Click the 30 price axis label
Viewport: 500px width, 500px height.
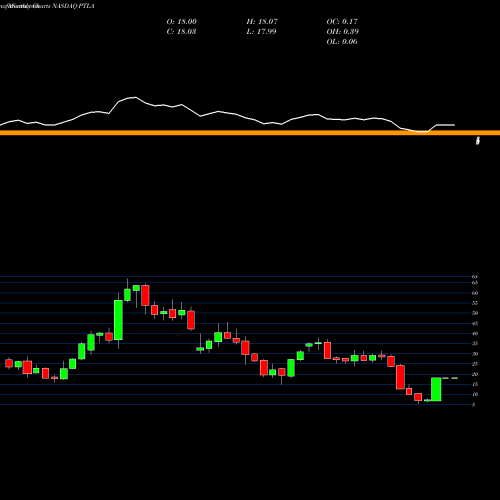click(475, 354)
